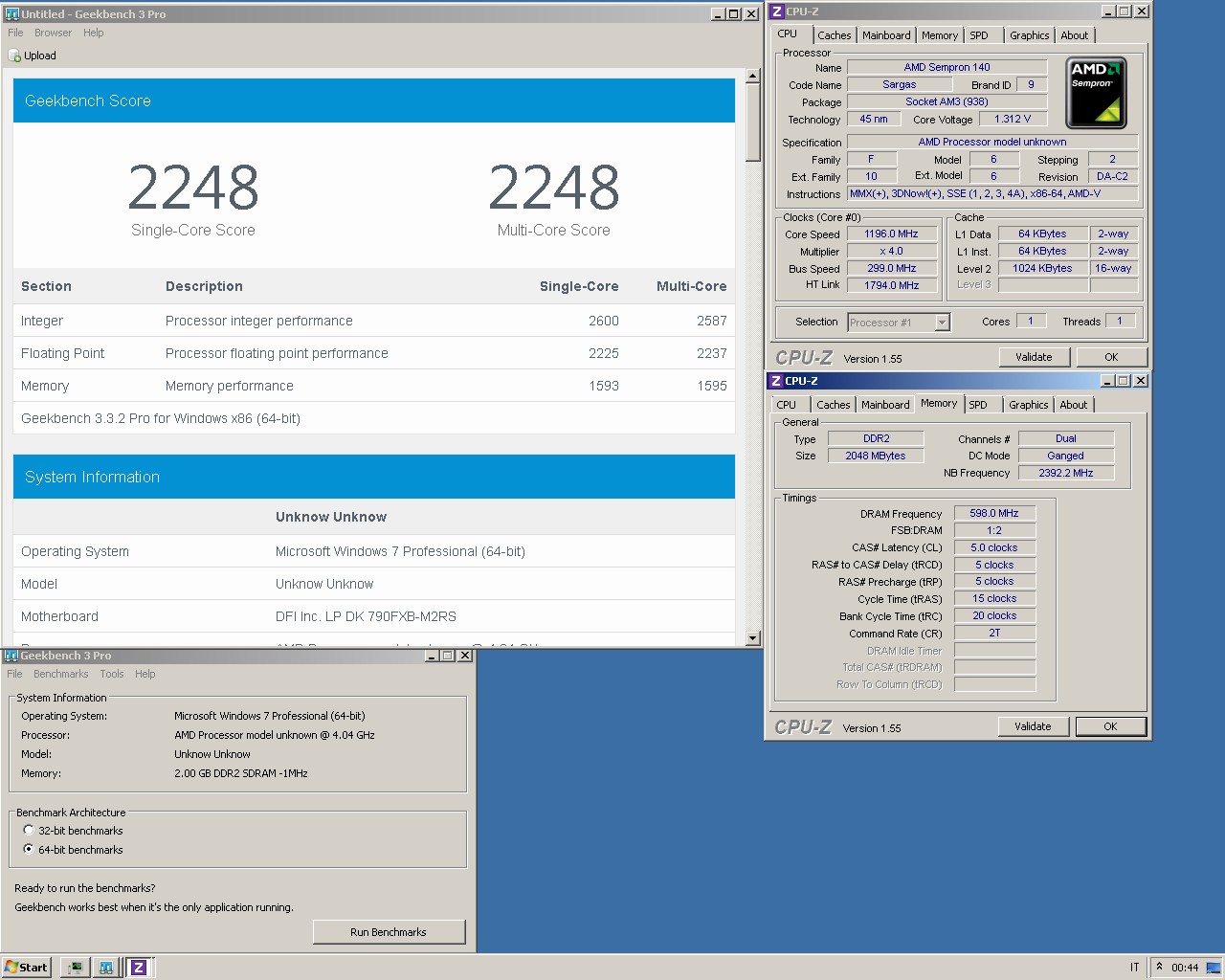Switch to Caches tab in upper CPU-Z

pyautogui.click(x=834, y=35)
